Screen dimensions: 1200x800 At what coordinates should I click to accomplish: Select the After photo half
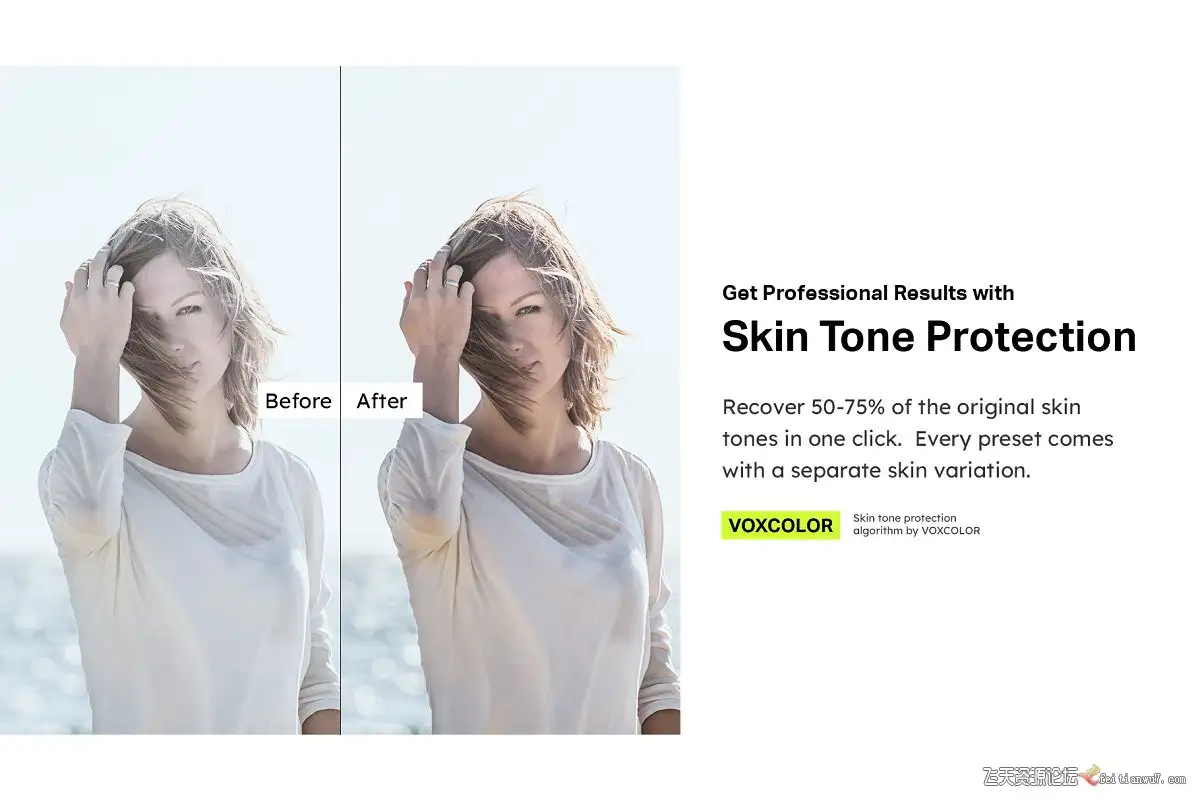click(x=511, y=400)
